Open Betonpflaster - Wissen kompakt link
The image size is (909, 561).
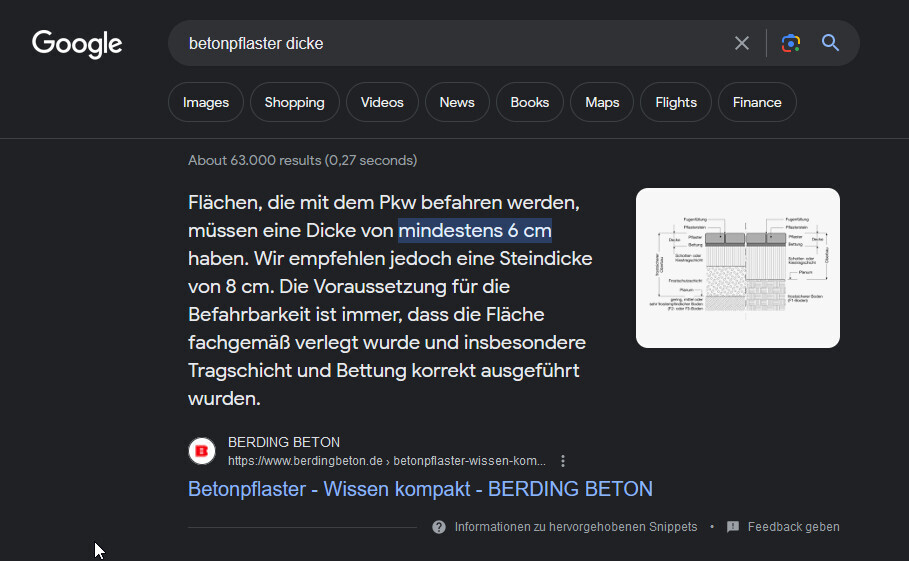coord(420,489)
